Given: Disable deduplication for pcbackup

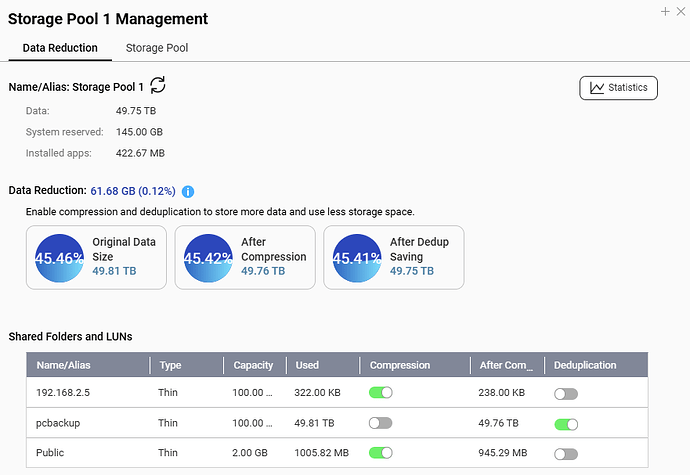Looking at the screenshot, I should coord(566,423).
